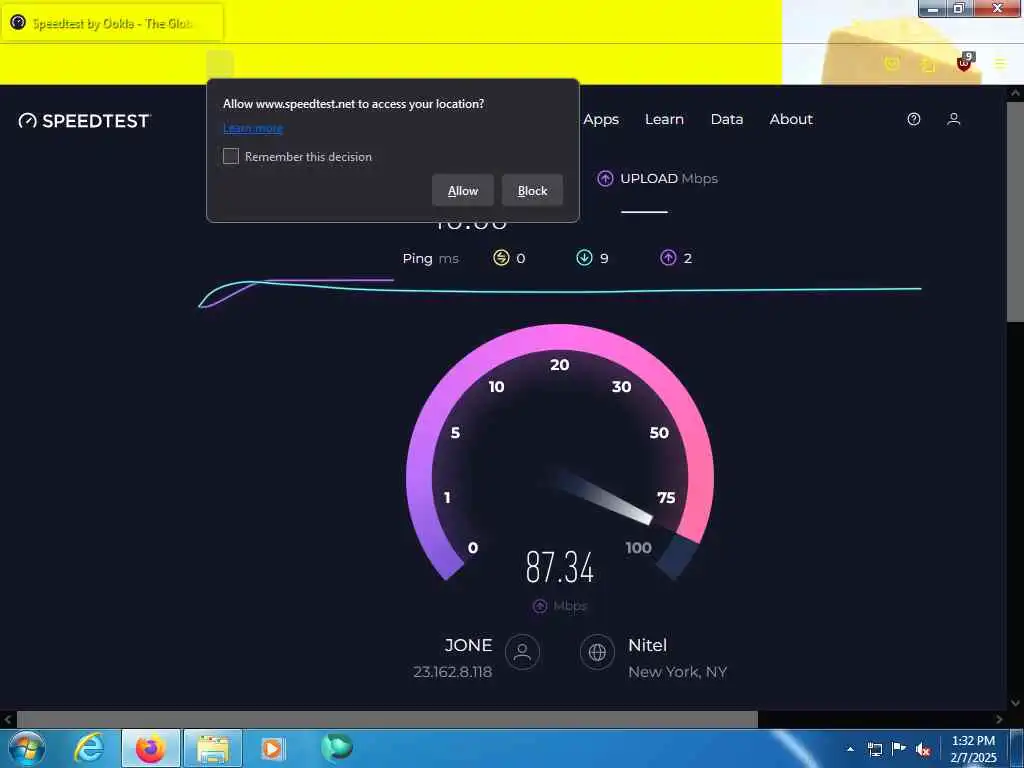This screenshot has width=1024, height=768.
Task: Open the Windows Start button
Action: (x=26, y=748)
